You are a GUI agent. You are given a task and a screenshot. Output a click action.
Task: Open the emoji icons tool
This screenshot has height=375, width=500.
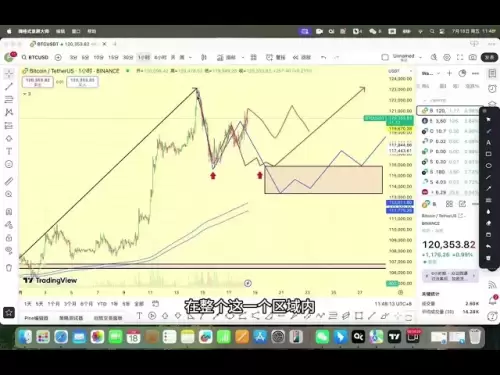[9, 164]
